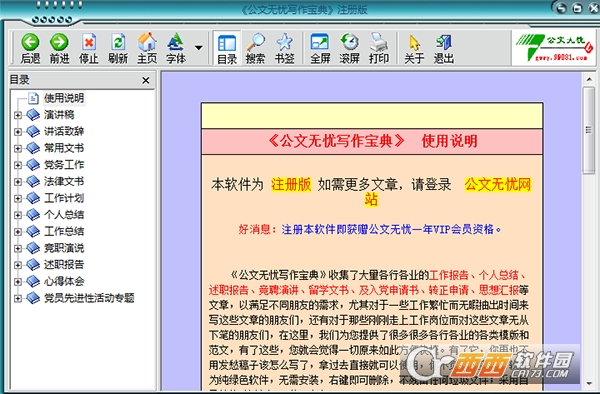The image size is (600, 394).
Task: Expand the 工作计划 tree node
Action: tap(18, 198)
